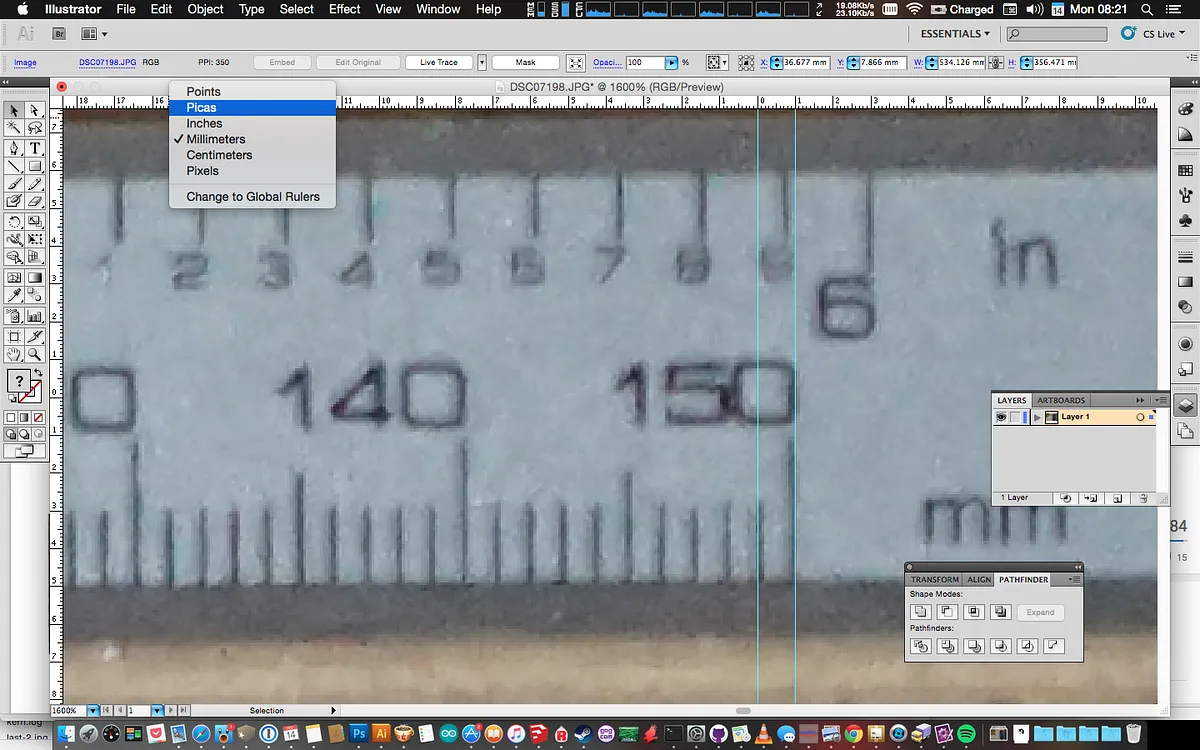The image size is (1200, 750).
Task: Open the Live Trace presets dropdown arrow
Action: tap(482, 62)
